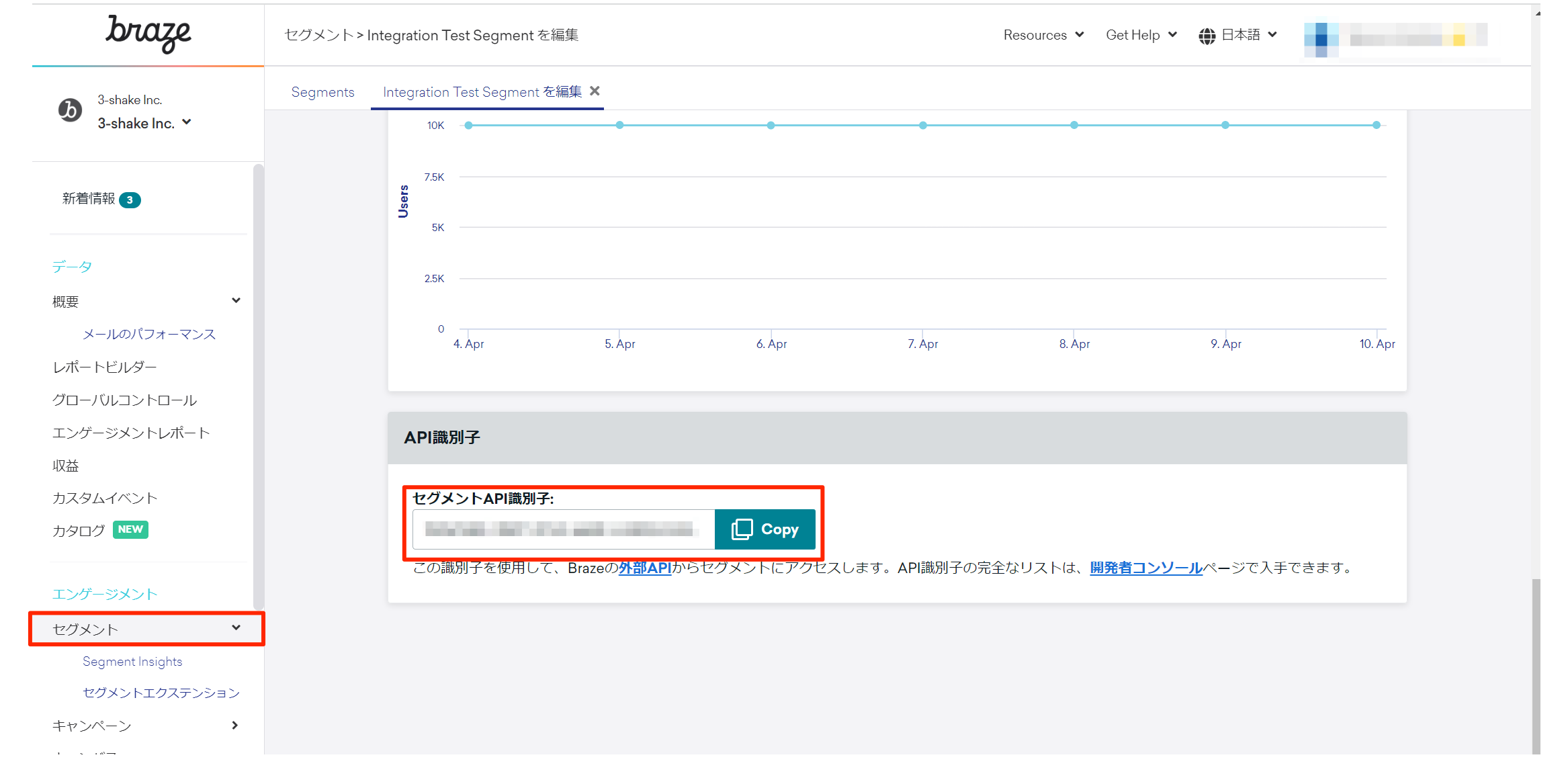Click the 9. Apr data point
Screen dimensions: 1568x782
pos(1225,125)
